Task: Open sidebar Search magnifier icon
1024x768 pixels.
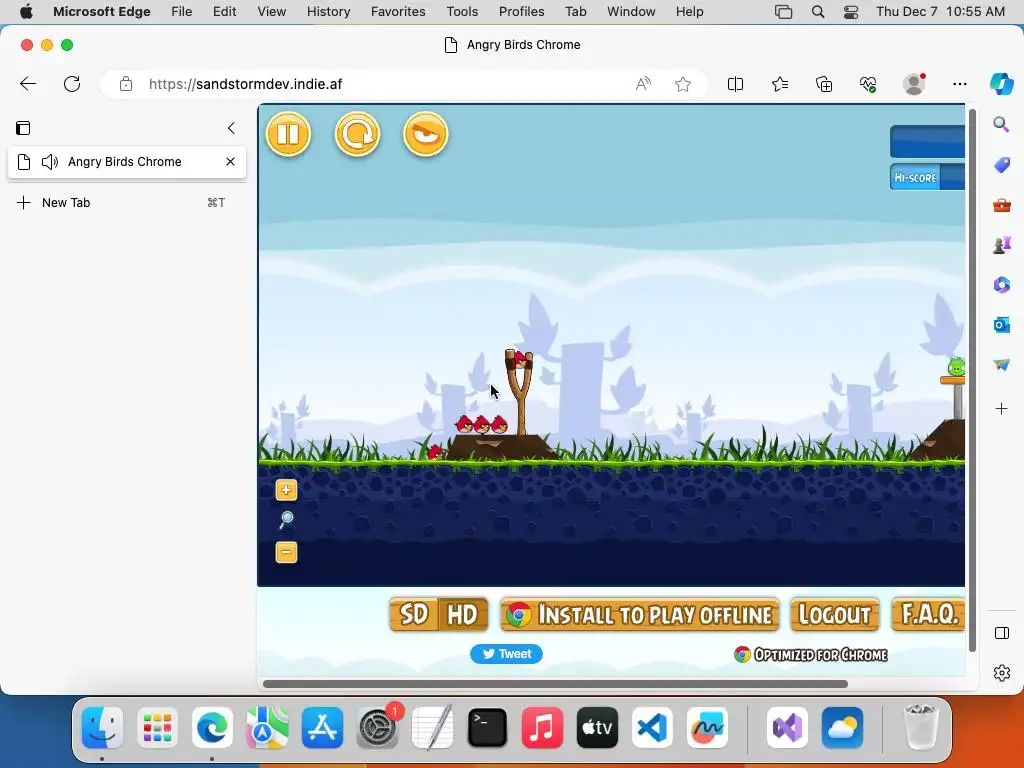Action: point(1001,124)
